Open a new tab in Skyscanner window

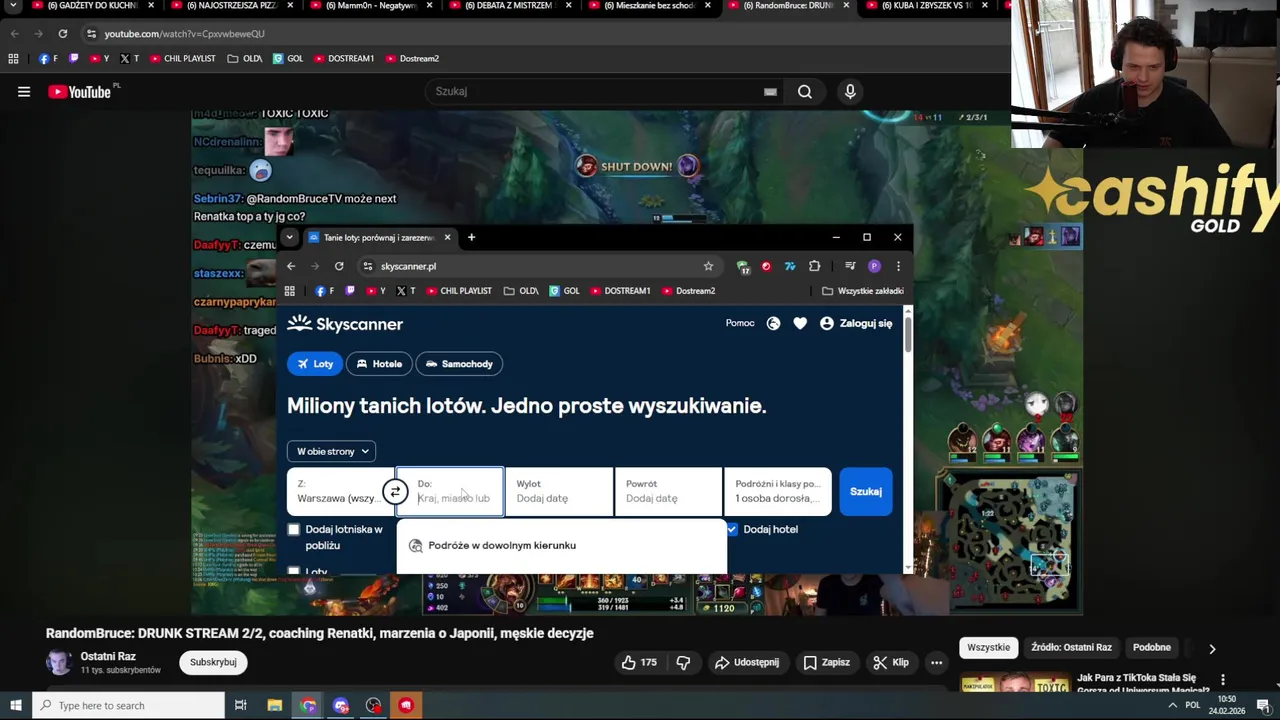coord(471,237)
